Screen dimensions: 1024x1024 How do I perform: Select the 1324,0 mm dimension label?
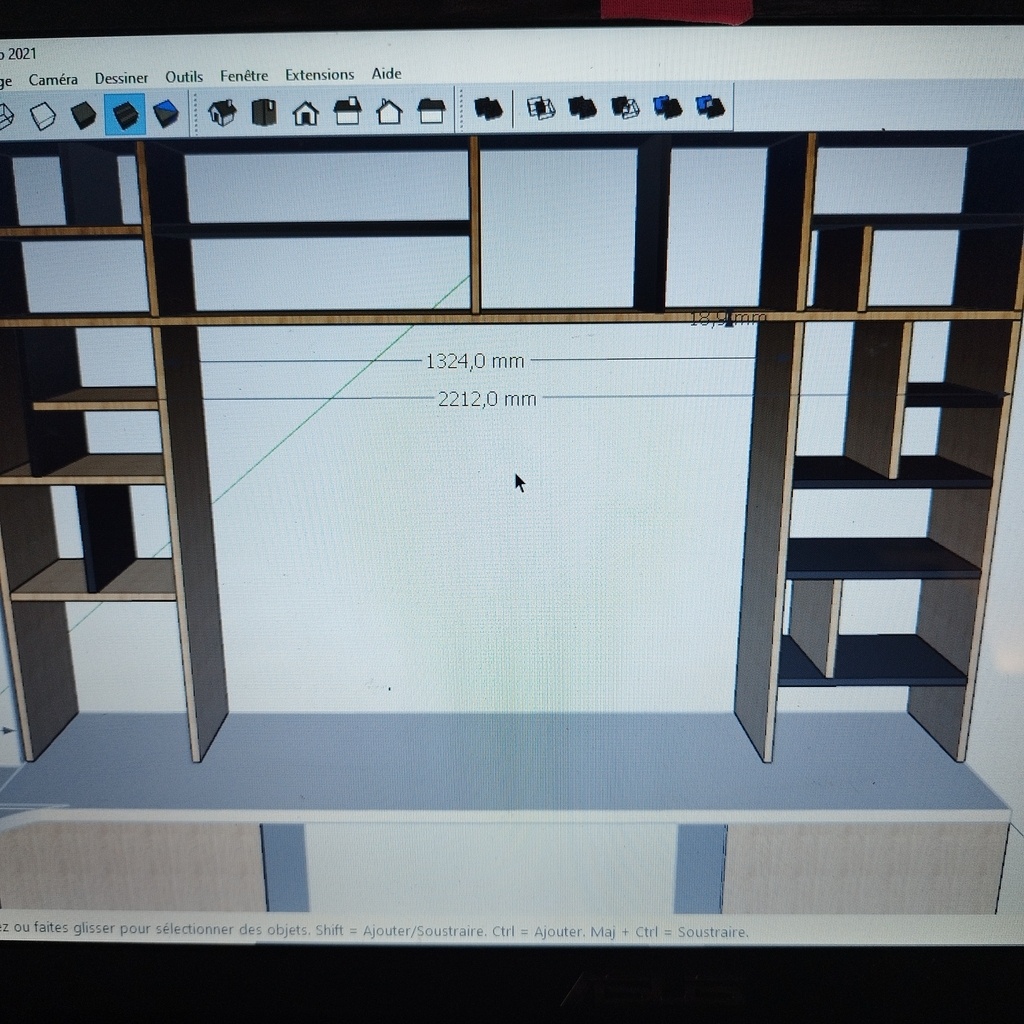[x=475, y=361]
